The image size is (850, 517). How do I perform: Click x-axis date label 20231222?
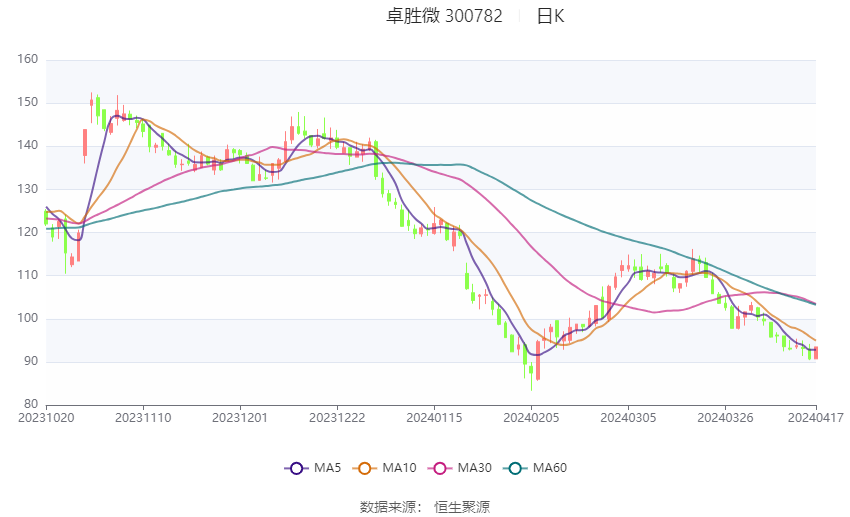click(337, 418)
